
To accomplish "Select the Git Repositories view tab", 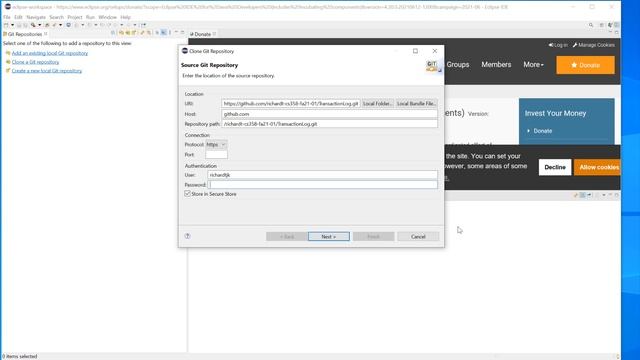I will click(x=24, y=34).
